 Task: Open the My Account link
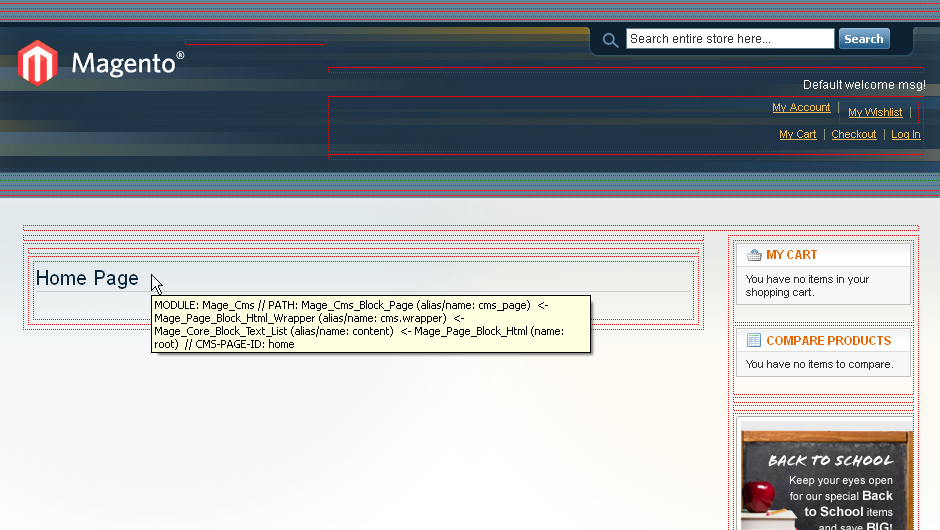(x=801, y=108)
